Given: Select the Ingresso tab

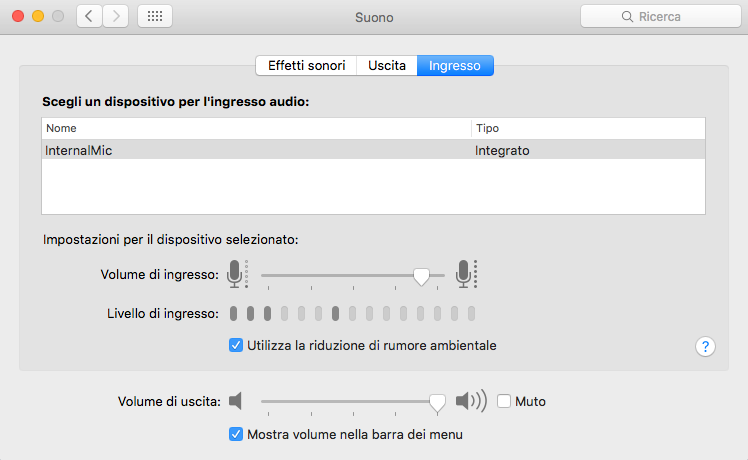Looking at the screenshot, I should (x=455, y=66).
